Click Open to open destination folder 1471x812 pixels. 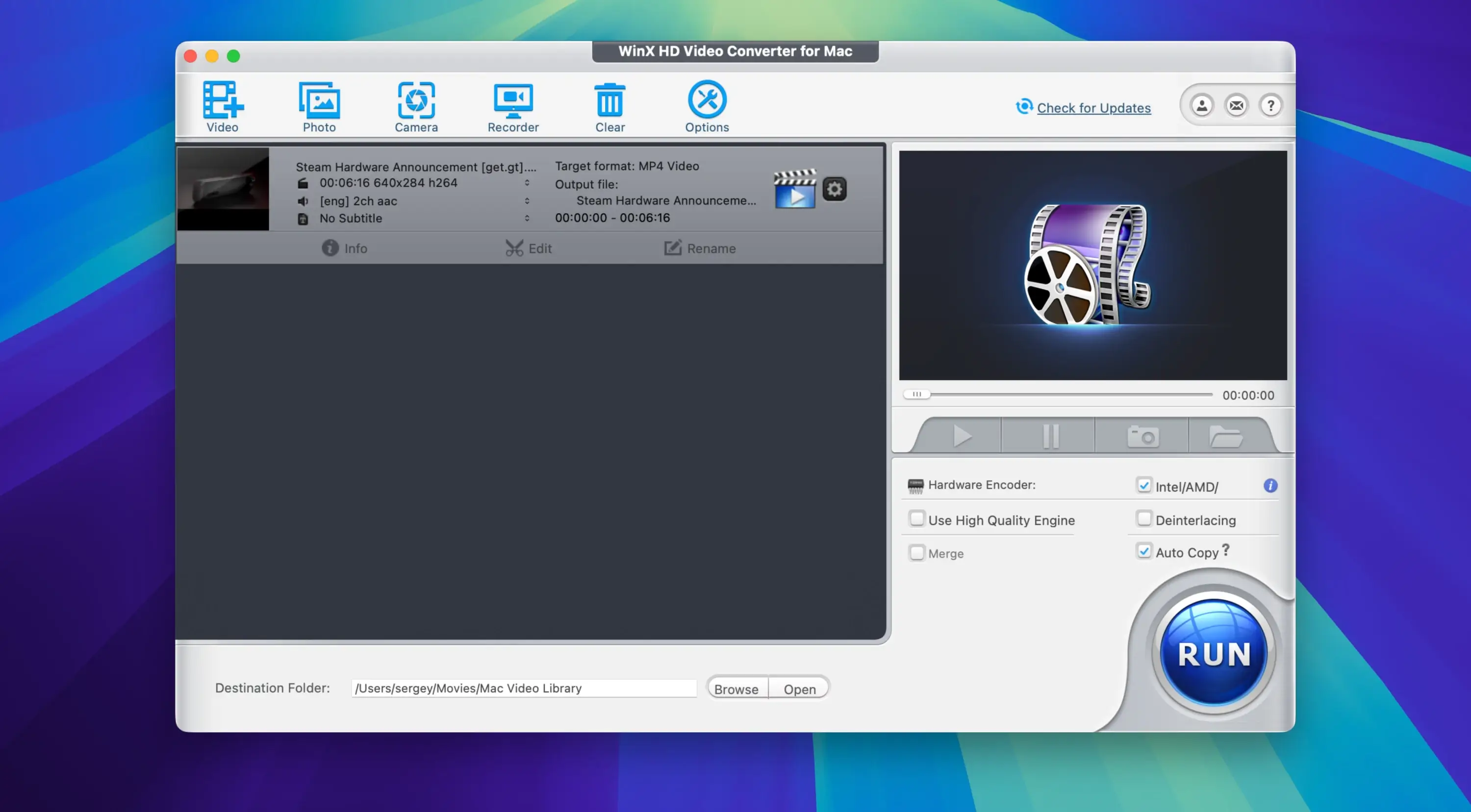point(799,689)
